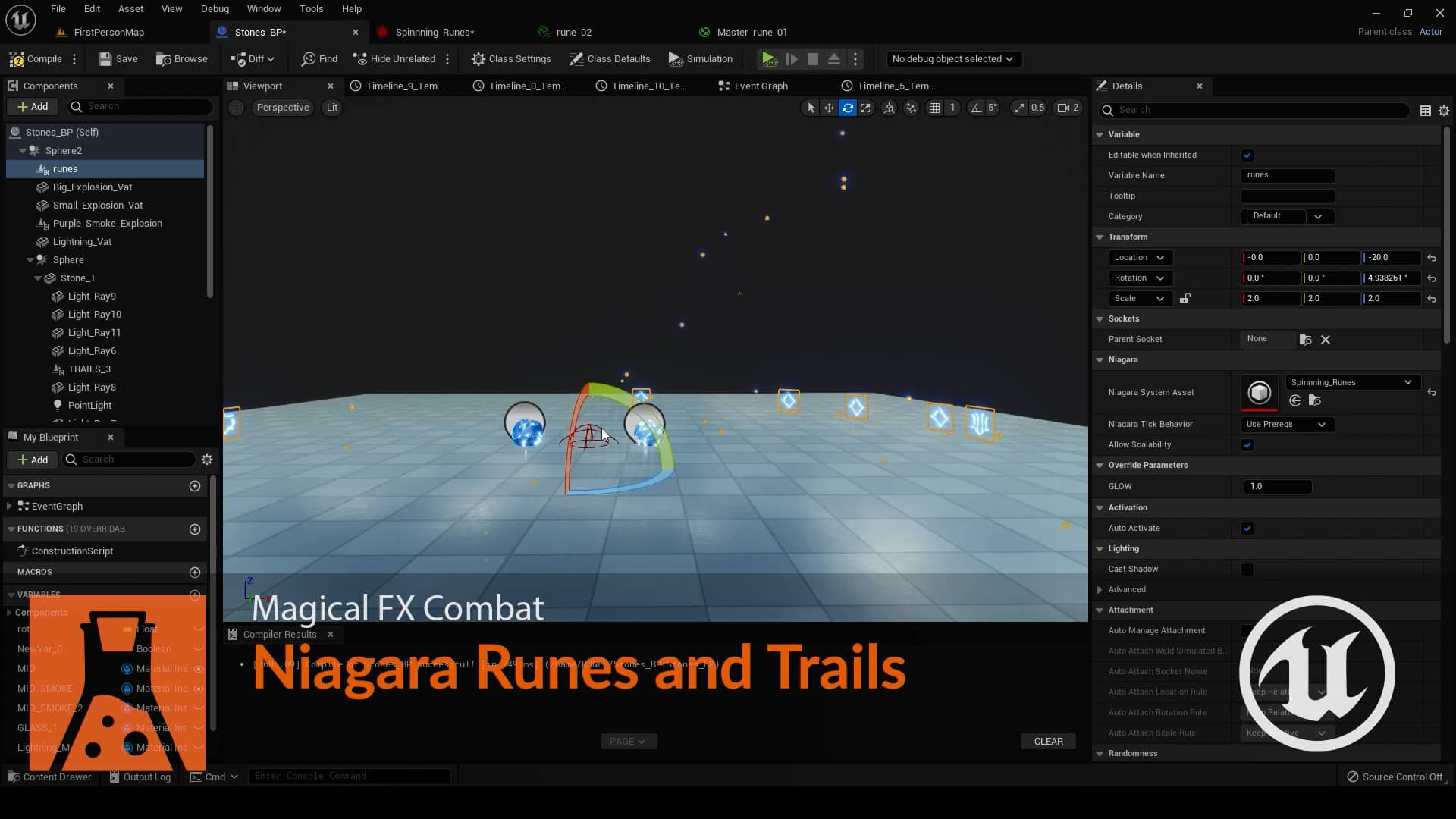Open the Niagara Tick Behavior dropdown

pyautogui.click(x=1286, y=424)
